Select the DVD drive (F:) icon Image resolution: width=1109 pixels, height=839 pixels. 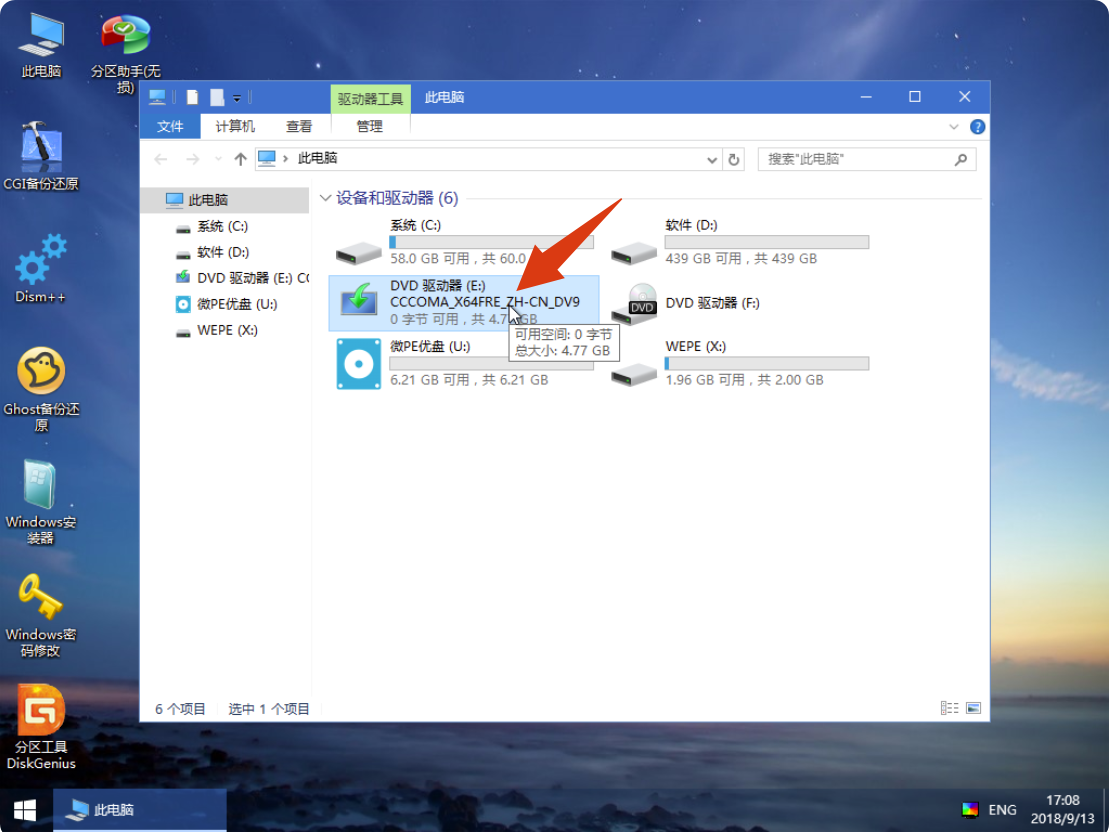point(641,303)
